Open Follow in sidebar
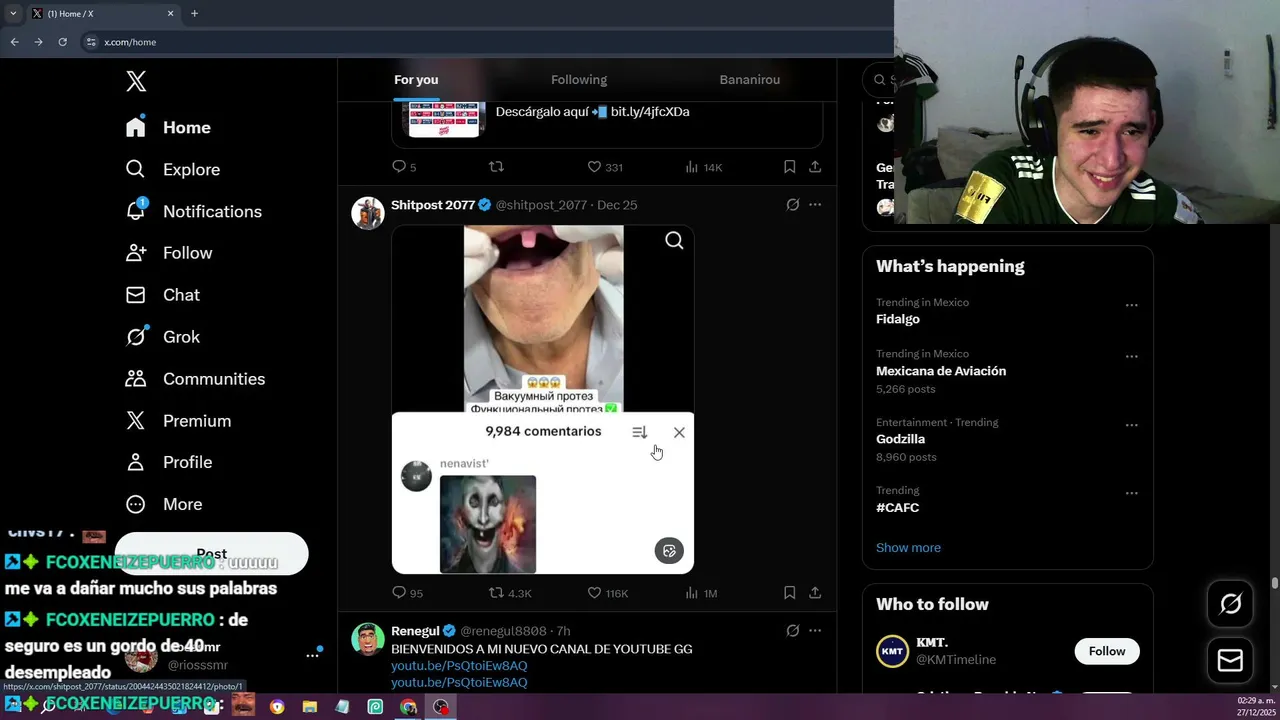Screen dimensions: 1280x720 tap(169, 253)
